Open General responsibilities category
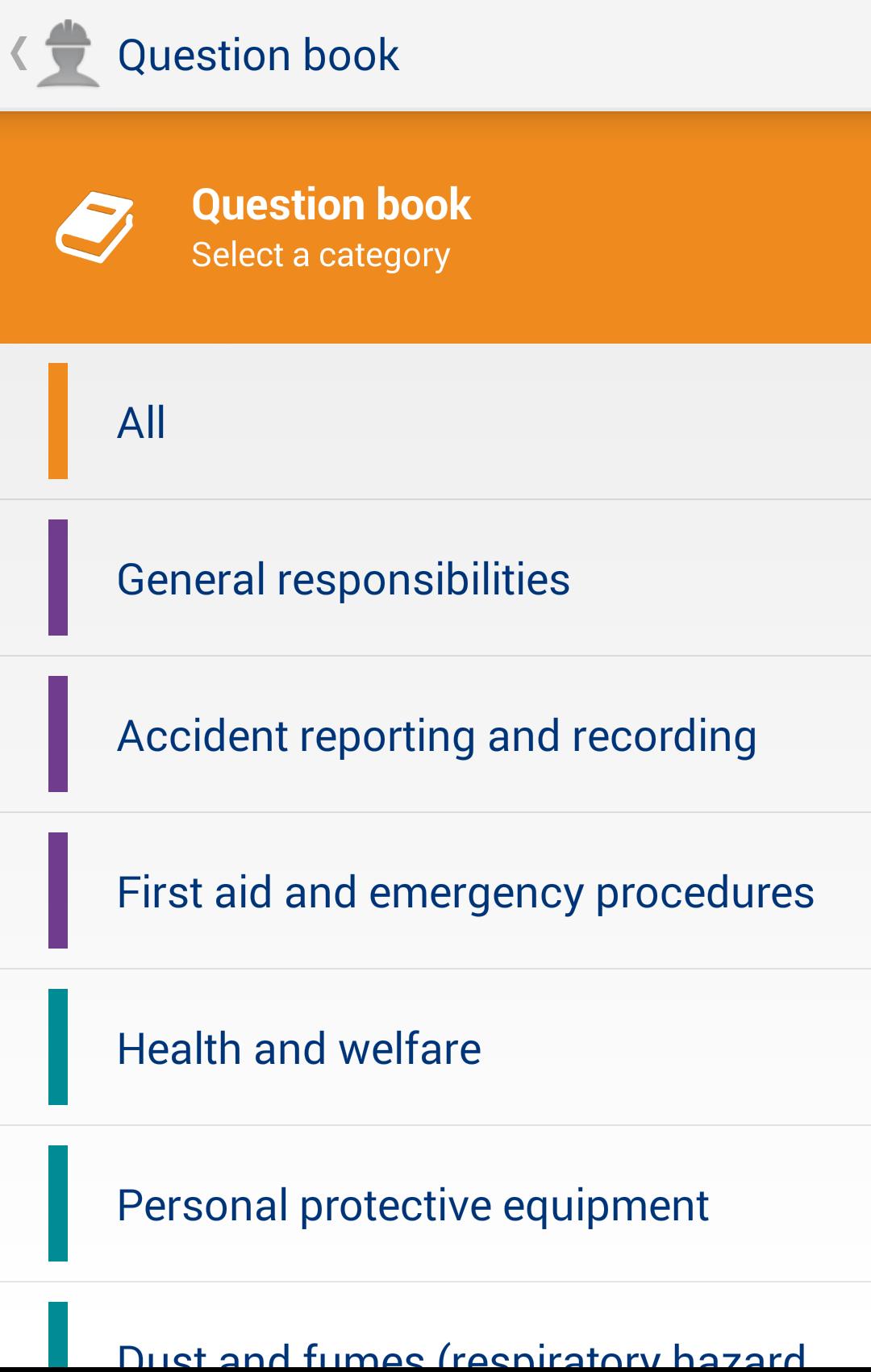The image size is (871, 1372). coord(435,578)
